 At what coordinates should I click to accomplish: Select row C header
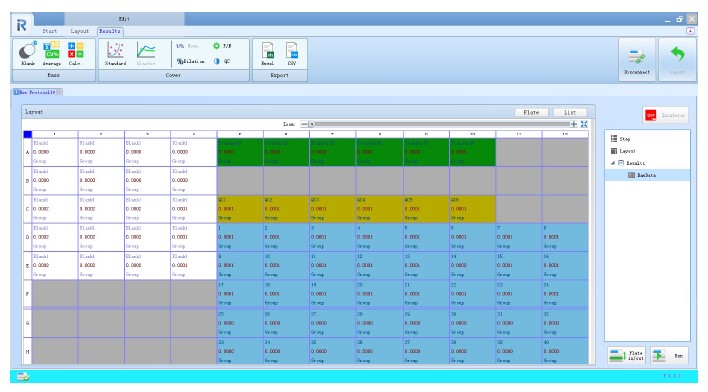pos(28,209)
